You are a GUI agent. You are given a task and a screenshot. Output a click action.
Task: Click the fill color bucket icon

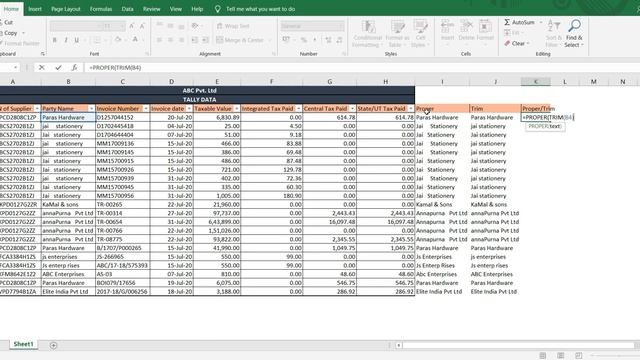(118, 40)
